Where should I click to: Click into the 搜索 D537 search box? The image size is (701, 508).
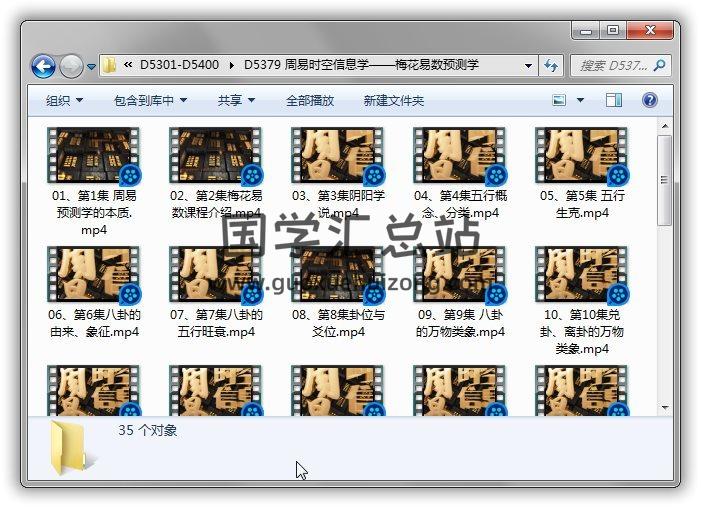point(612,66)
